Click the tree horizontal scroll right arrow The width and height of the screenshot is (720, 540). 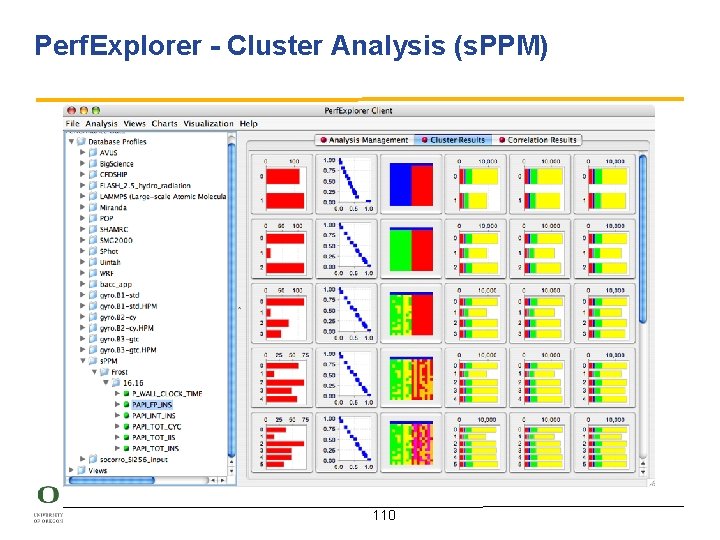click(x=223, y=480)
